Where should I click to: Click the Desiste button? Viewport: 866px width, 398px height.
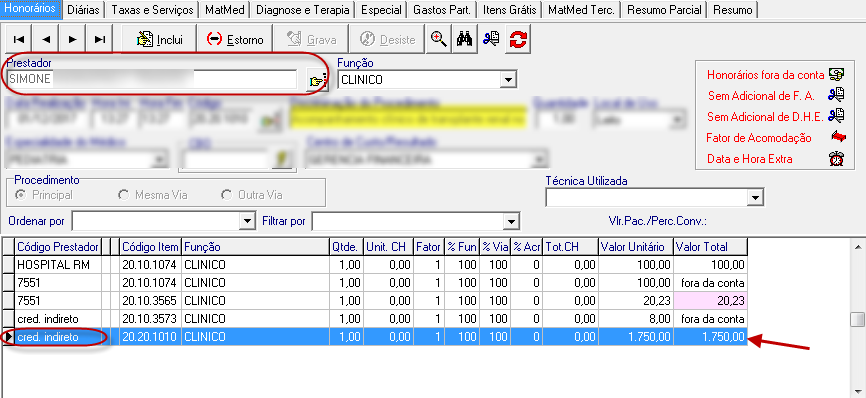388,39
